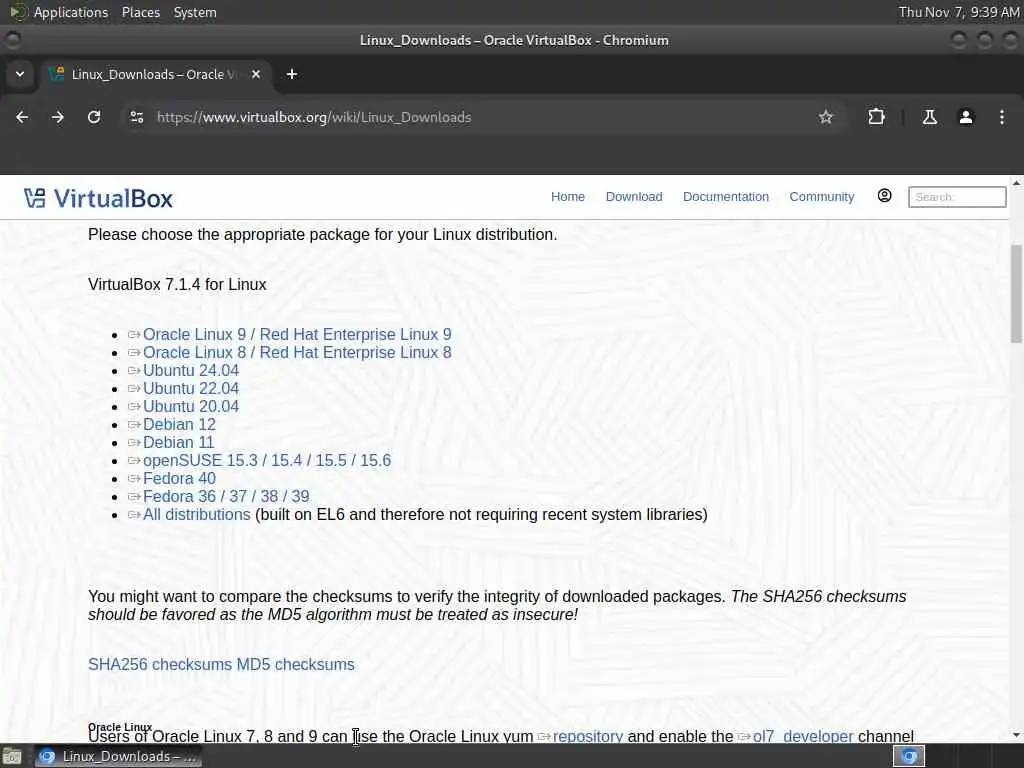This screenshot has width=1024, height=768.
Task: Open the Extensions puzzle icon
Action: pyautogui.click(x=876, y=117)
